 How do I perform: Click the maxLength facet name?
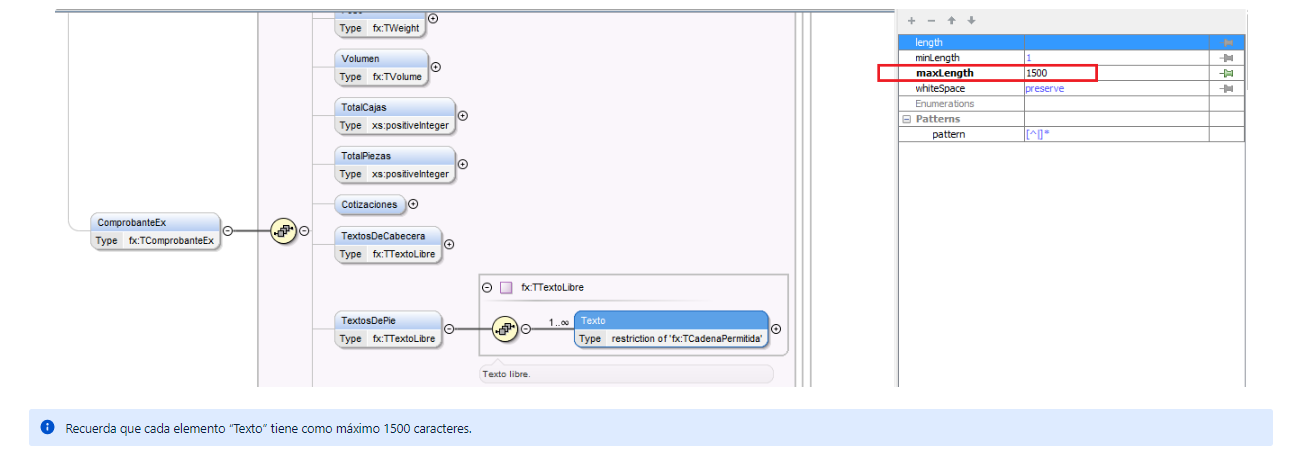click(x=944, y=73)
